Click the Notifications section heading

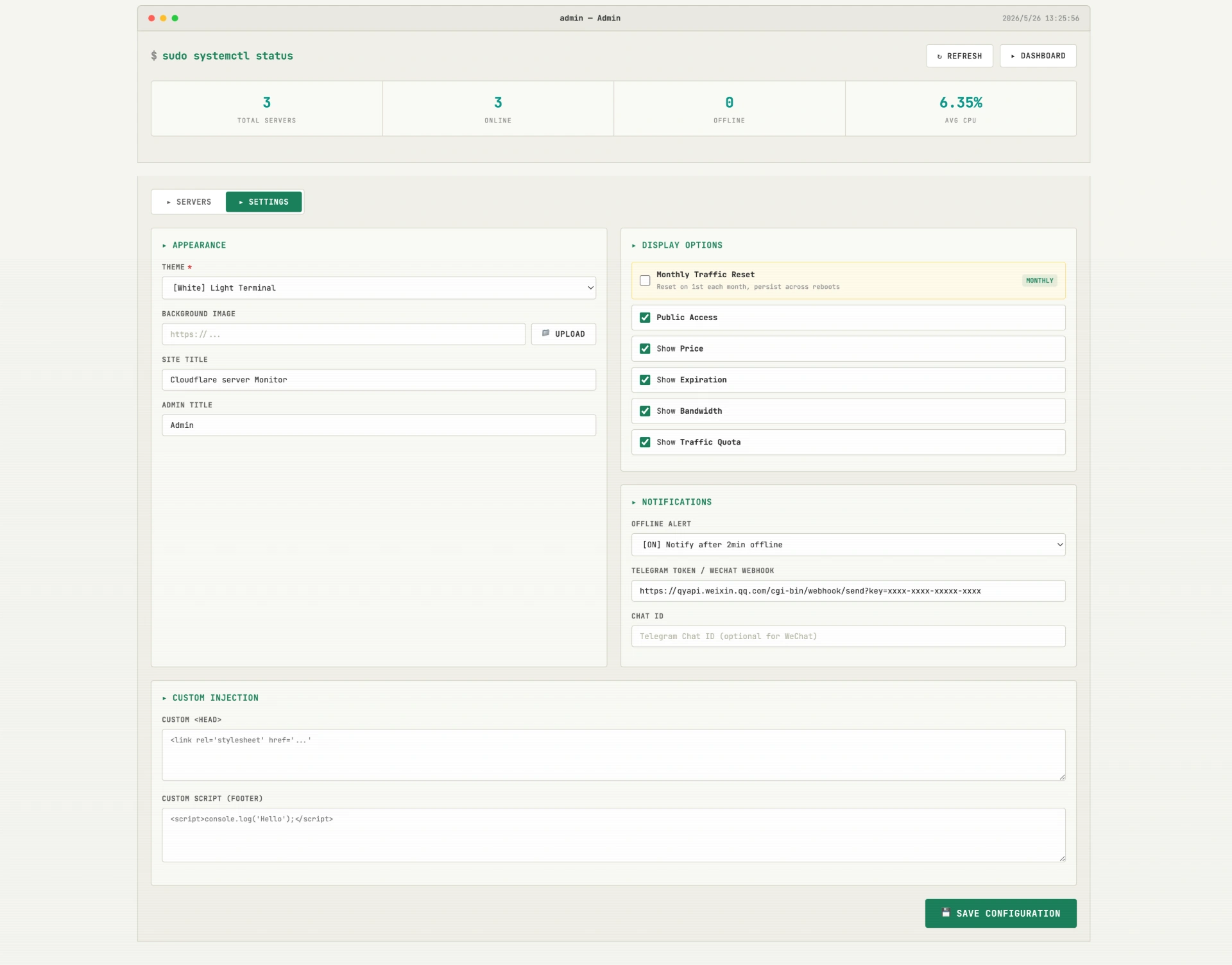click(672, 502)
